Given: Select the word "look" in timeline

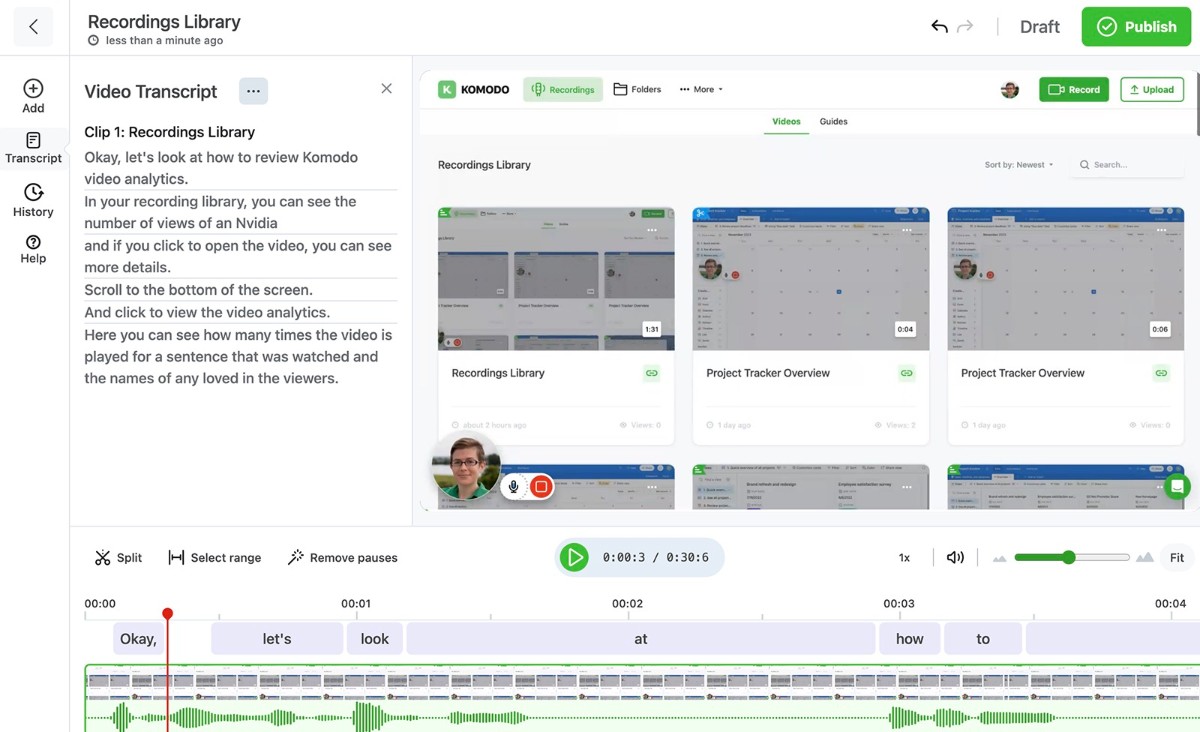Looking at the screenshot, I should (375, 639).
